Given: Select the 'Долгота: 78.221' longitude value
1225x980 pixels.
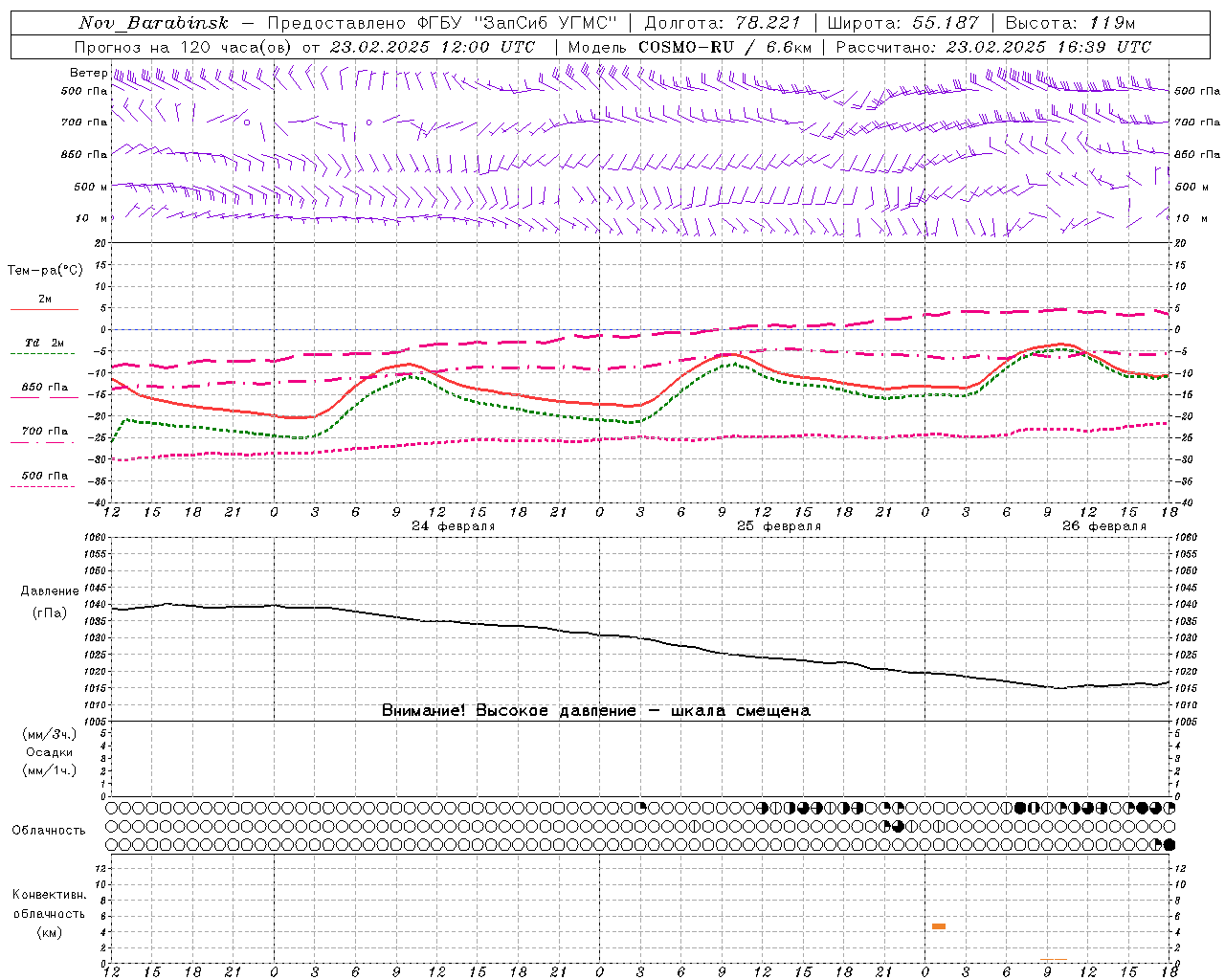Looking at the screenshot, I should point(723,23).
